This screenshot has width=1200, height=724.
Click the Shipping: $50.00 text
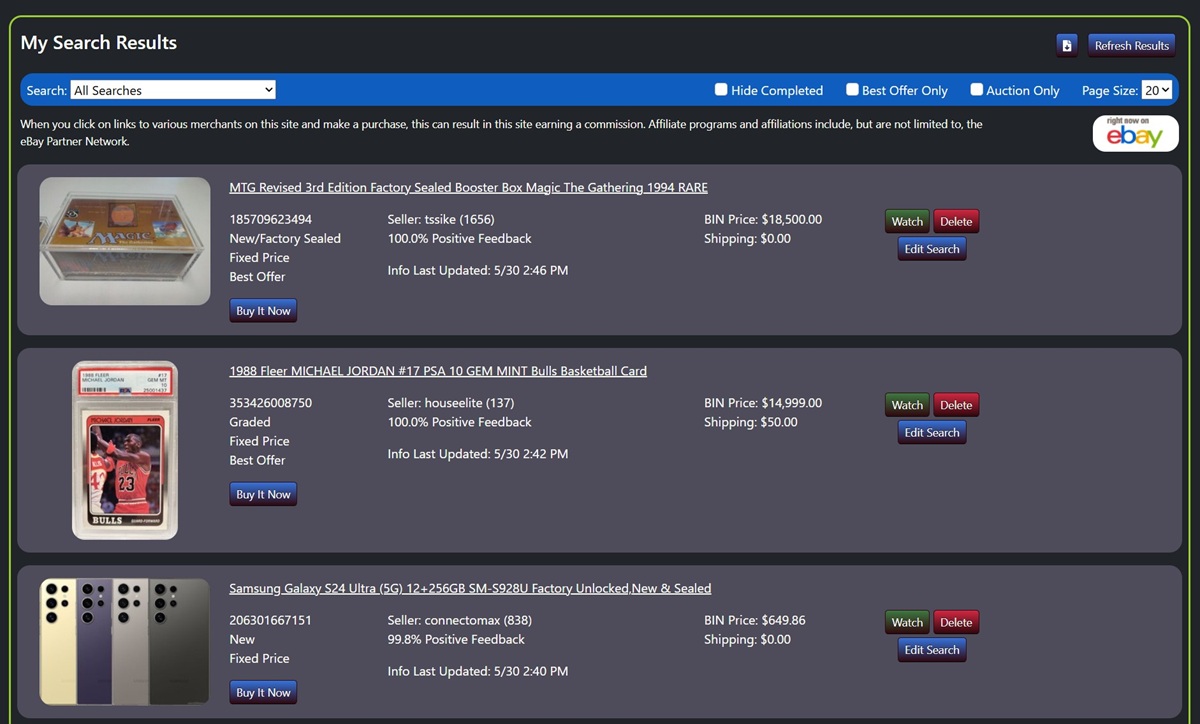(x=751, y=422)
